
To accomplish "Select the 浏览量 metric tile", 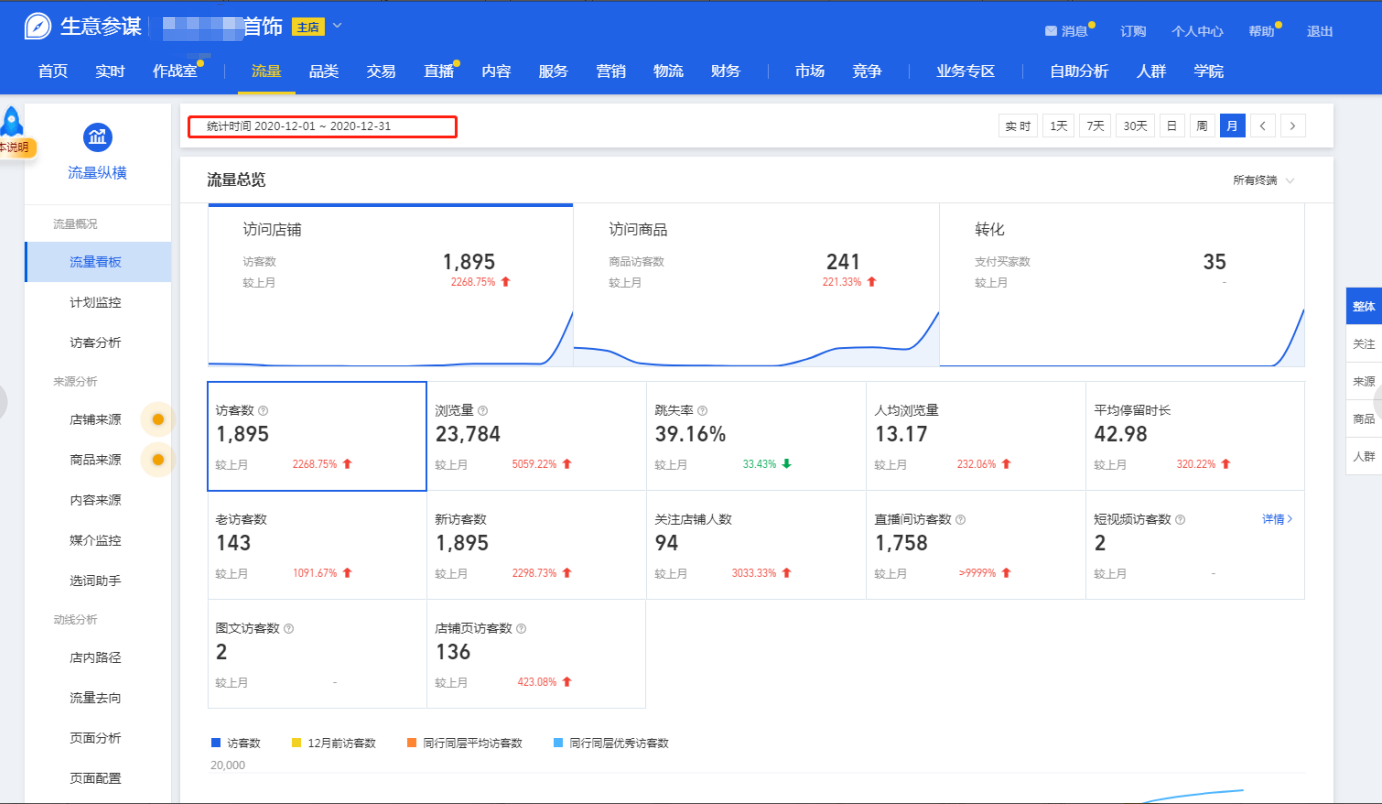I will point(536,436).
